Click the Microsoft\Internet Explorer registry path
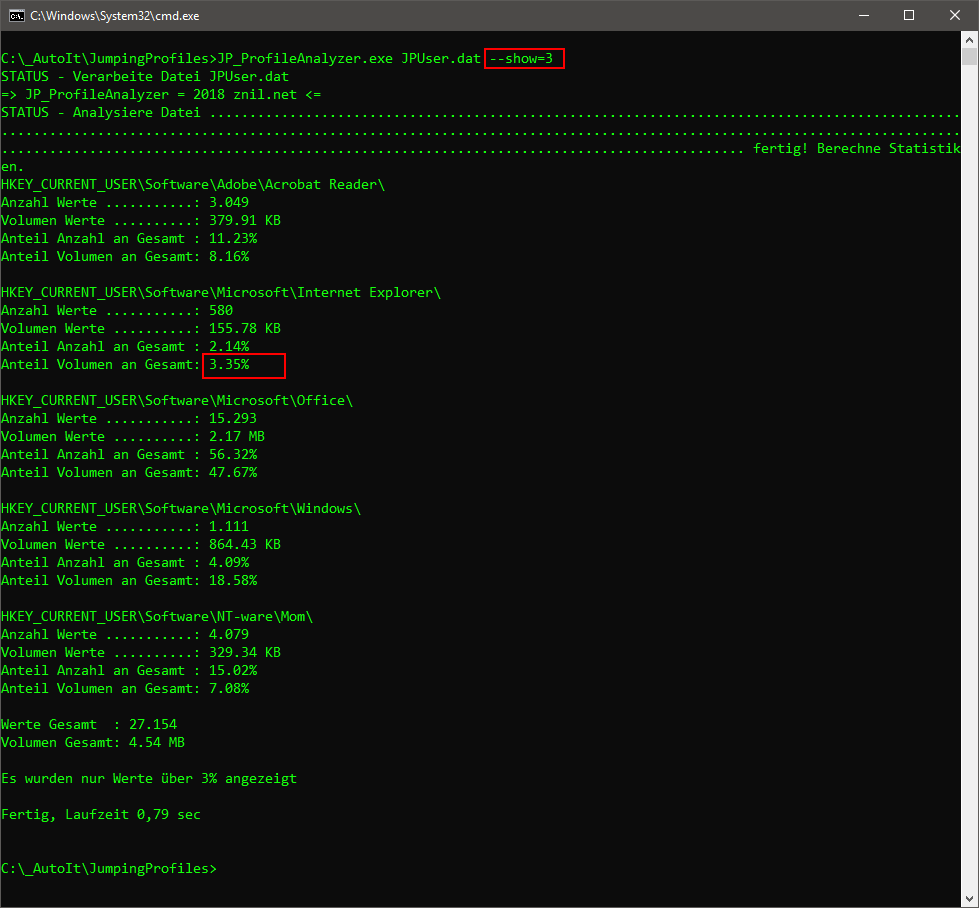This screenshot has height=908, width=979. (220, 293)
